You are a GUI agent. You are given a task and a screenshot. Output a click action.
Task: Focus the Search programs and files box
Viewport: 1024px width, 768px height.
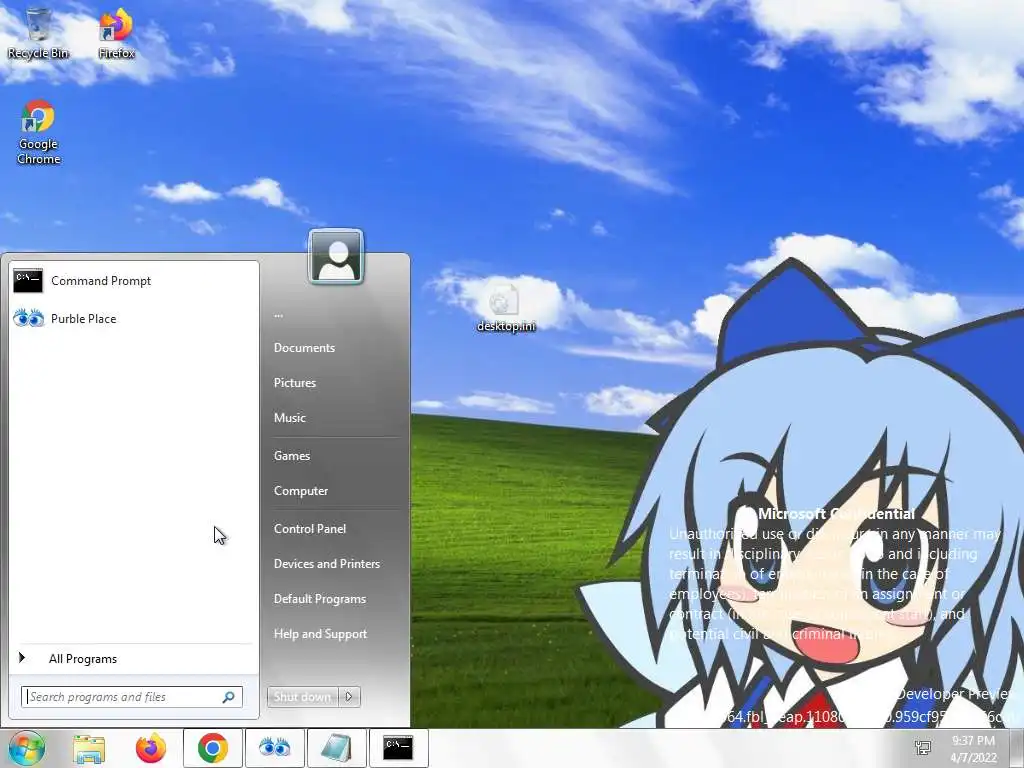[132, 697]
